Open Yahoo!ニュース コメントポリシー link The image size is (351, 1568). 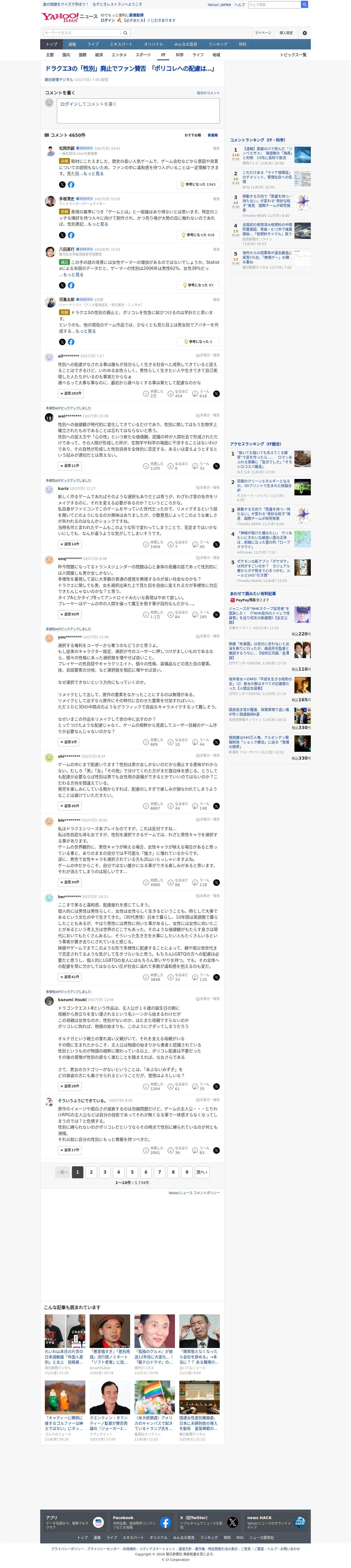click(x=194, y=1193)
